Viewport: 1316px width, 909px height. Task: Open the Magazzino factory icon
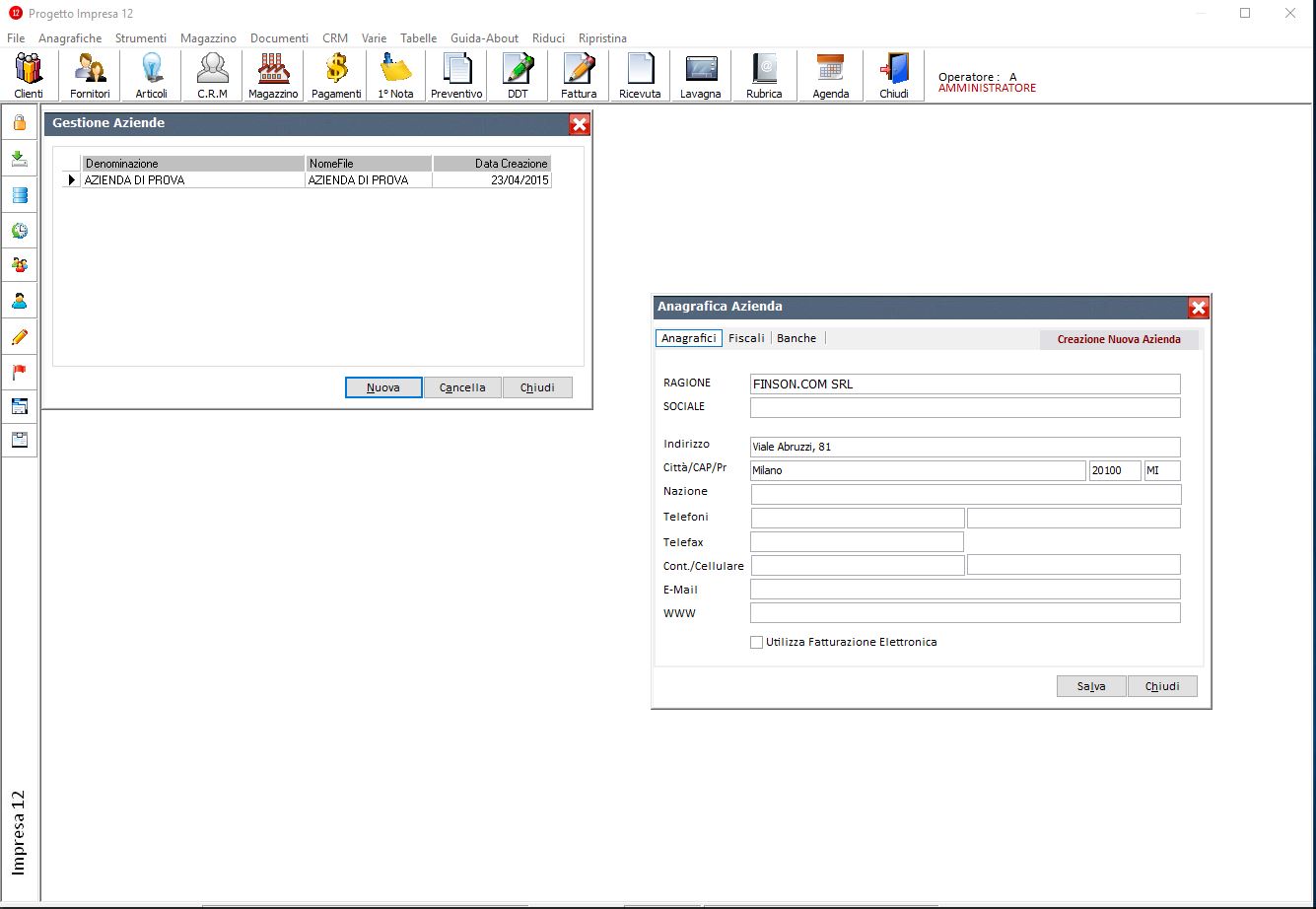point(273,76)
